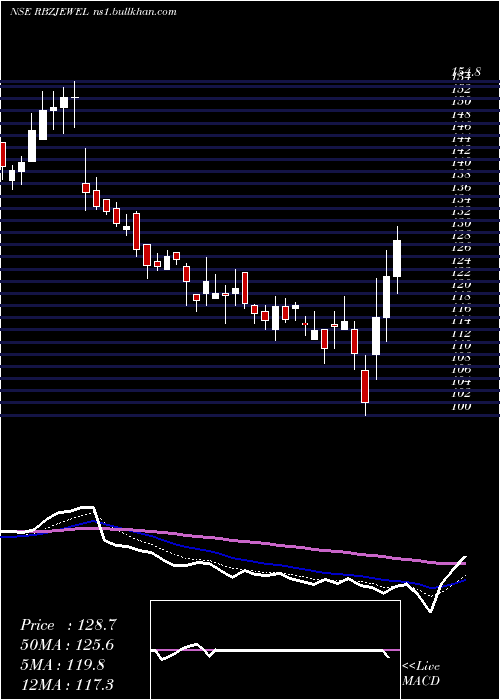
Task: Click the 100 price axis label
Action: pyautogui.click(x=462, y=406)
